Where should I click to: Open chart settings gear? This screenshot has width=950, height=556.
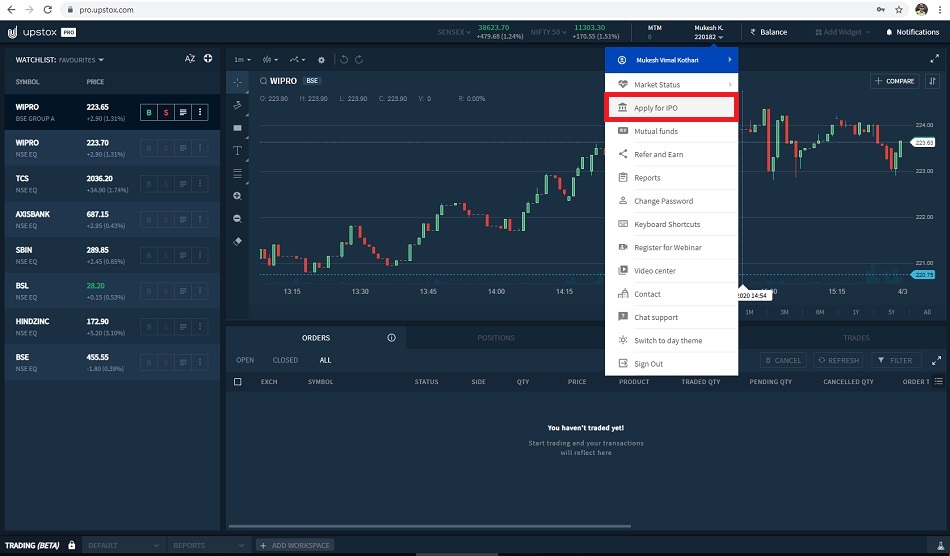[x=322, y=60]
